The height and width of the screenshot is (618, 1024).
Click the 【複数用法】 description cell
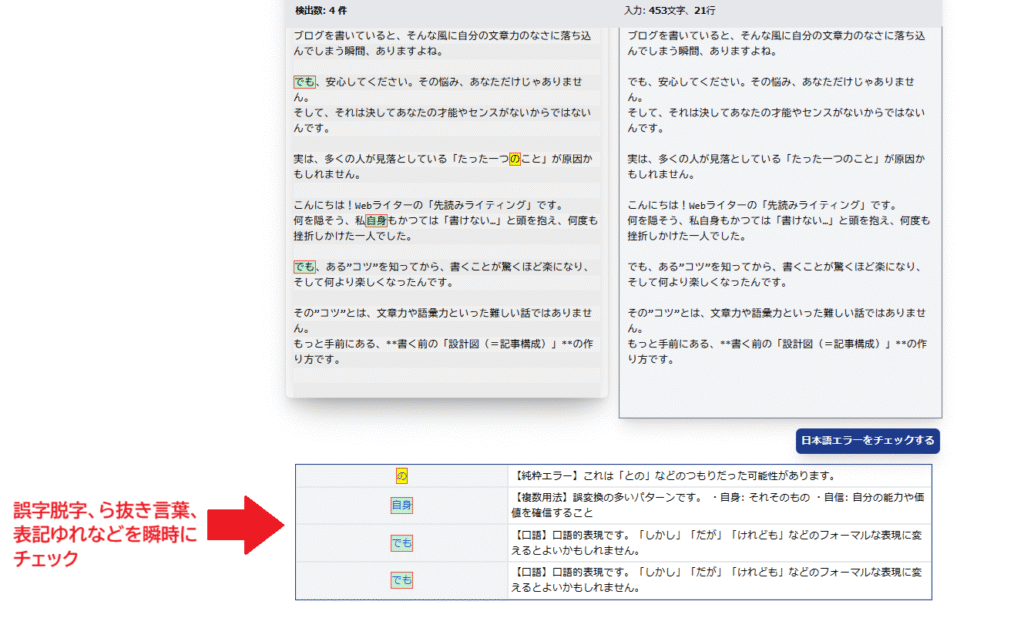coord(718,505)
